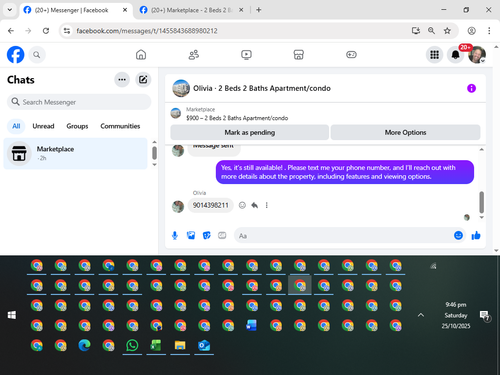Viewport: 500px width, 375px height.
Task: Choose a GIF with the GIF icon
Action: (222, 235)
